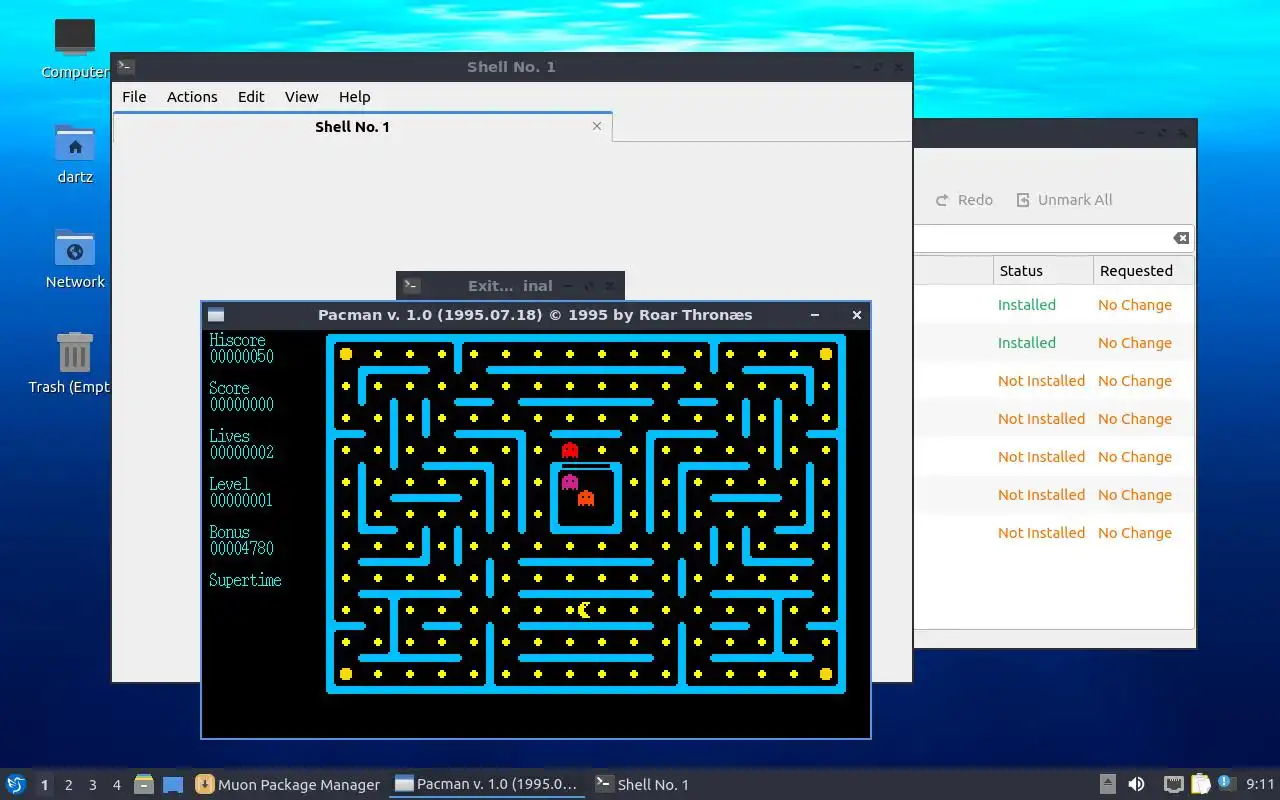
Task: Select the Shell No. 1 tab
Action: point(362,127)
